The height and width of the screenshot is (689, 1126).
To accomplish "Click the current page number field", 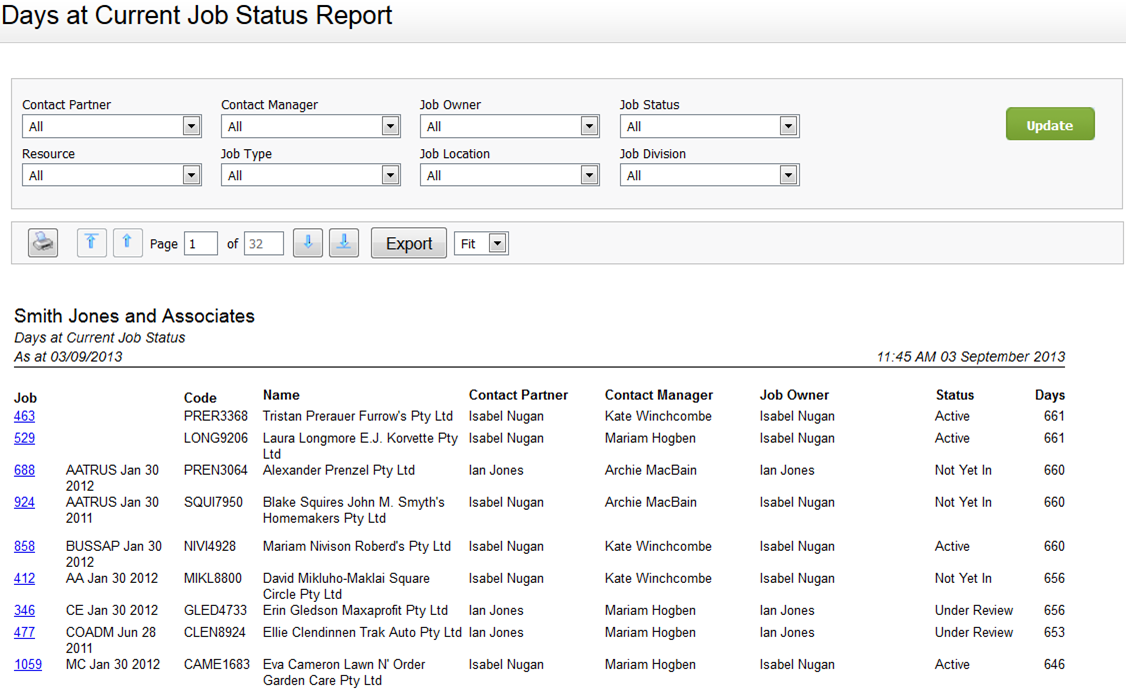I will [x=200, y=244].
